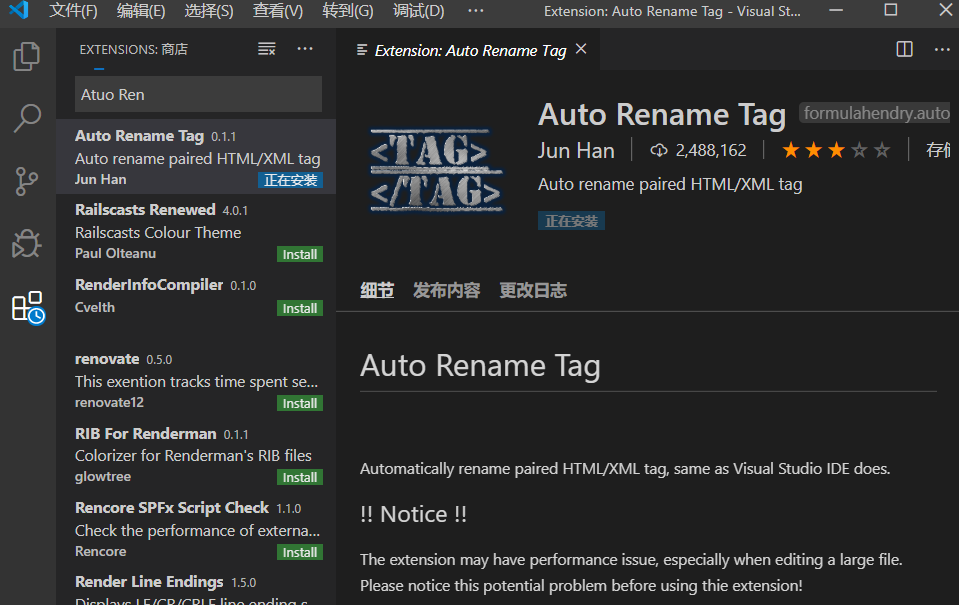Expand the hidden menu bar items
Image resolution: width=959 pixels, height=605 pixels.
[x=475, y=11]
